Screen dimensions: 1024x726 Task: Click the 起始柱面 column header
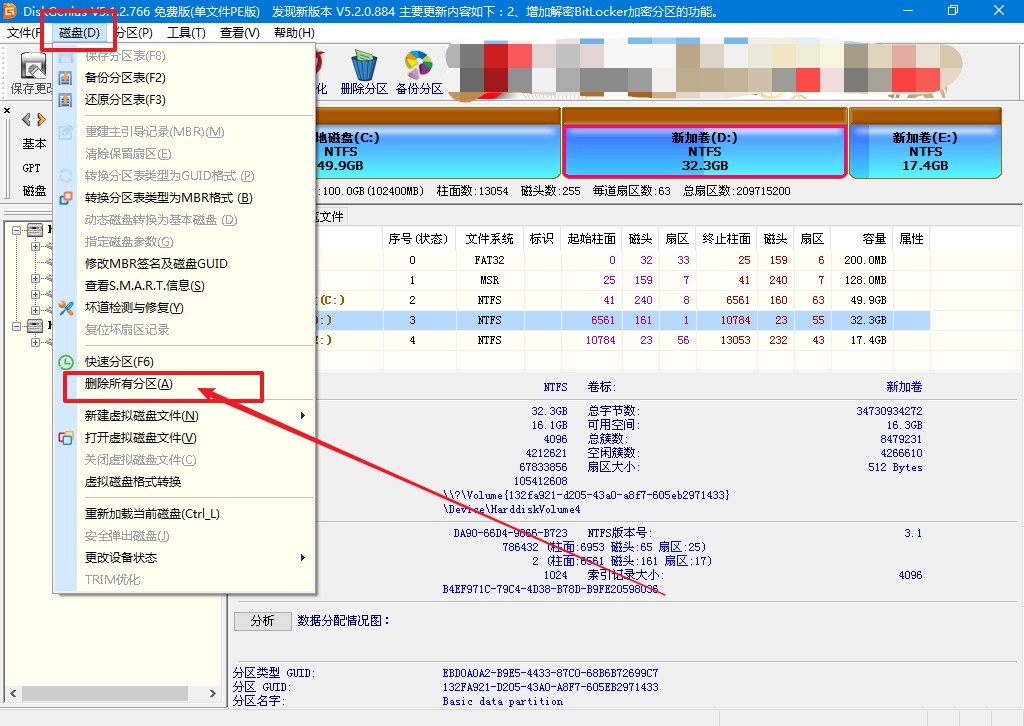coord(591,239)
